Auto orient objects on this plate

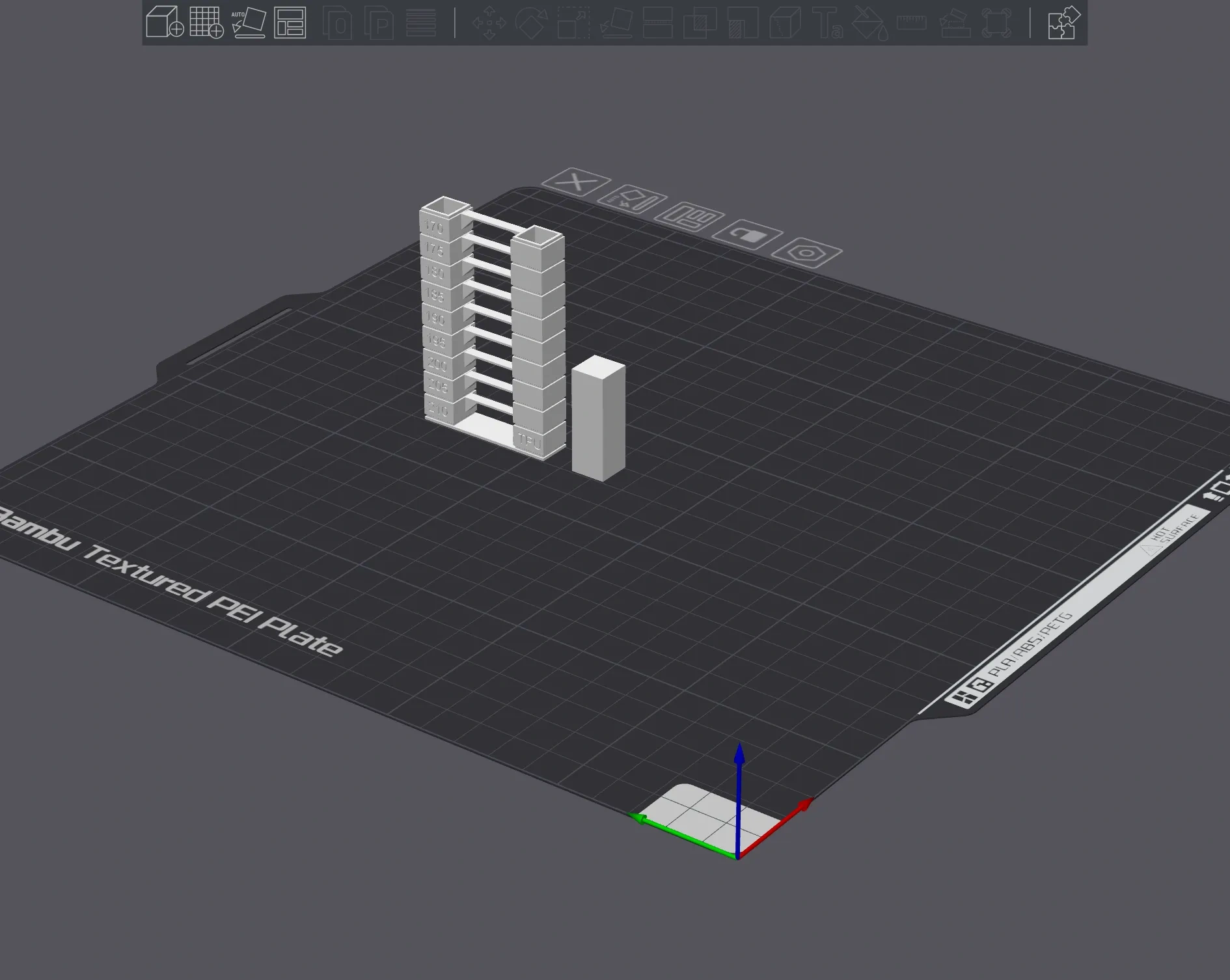coord(631,200)
